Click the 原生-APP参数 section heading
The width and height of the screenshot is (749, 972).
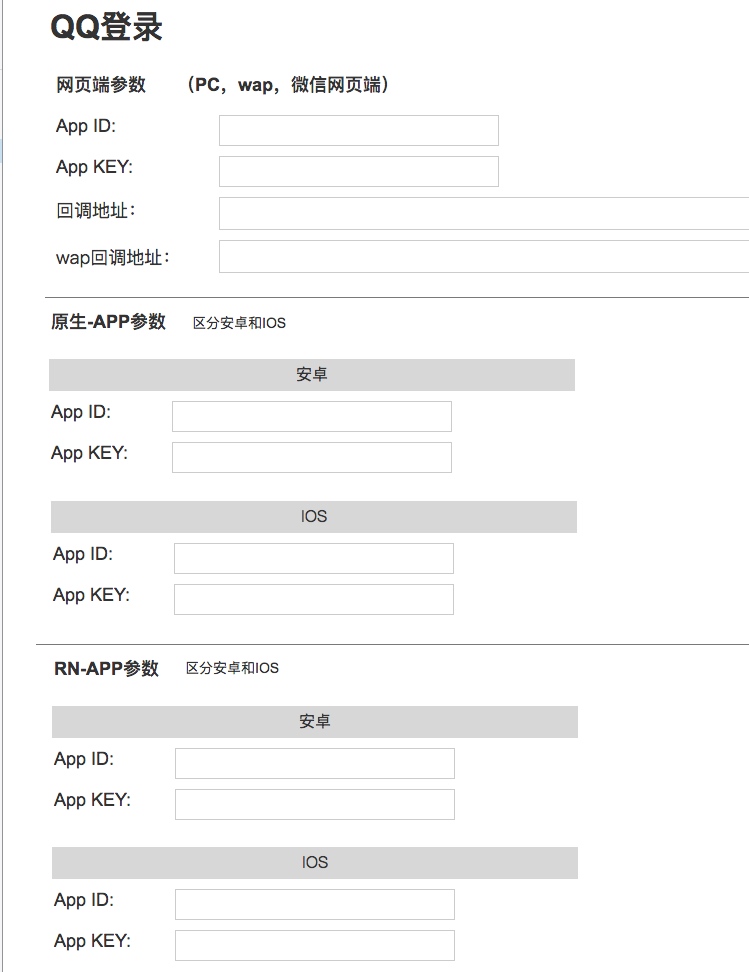pyautogui.click(x=109, y=322)
